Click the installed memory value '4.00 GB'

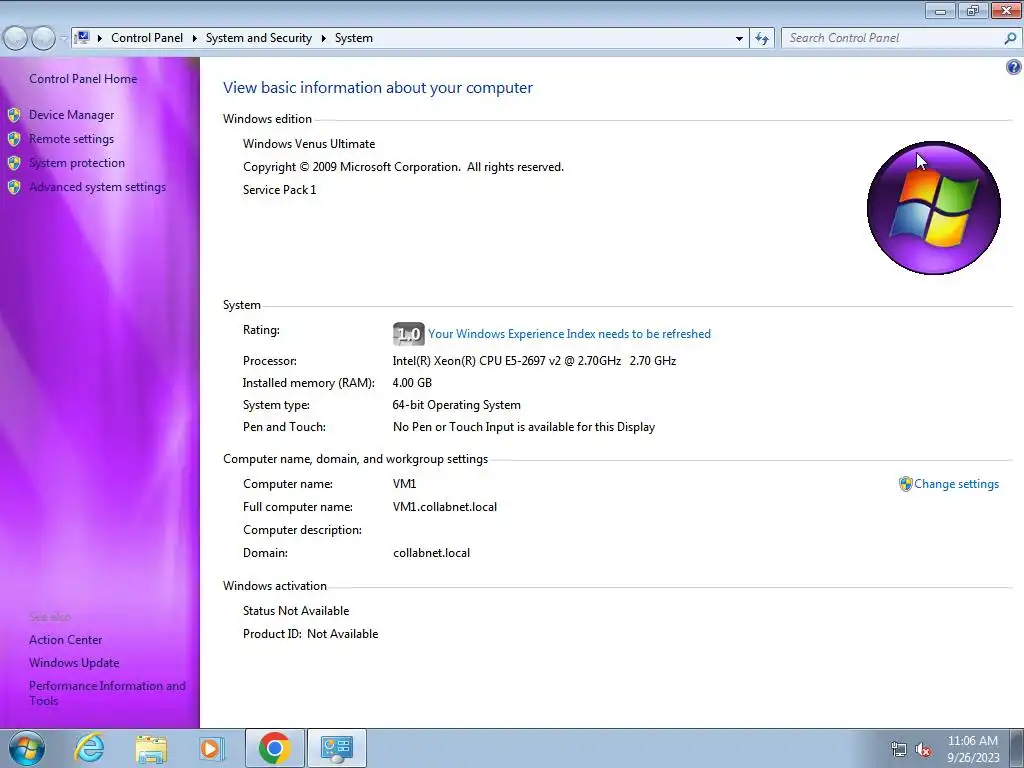coord(412,383)
